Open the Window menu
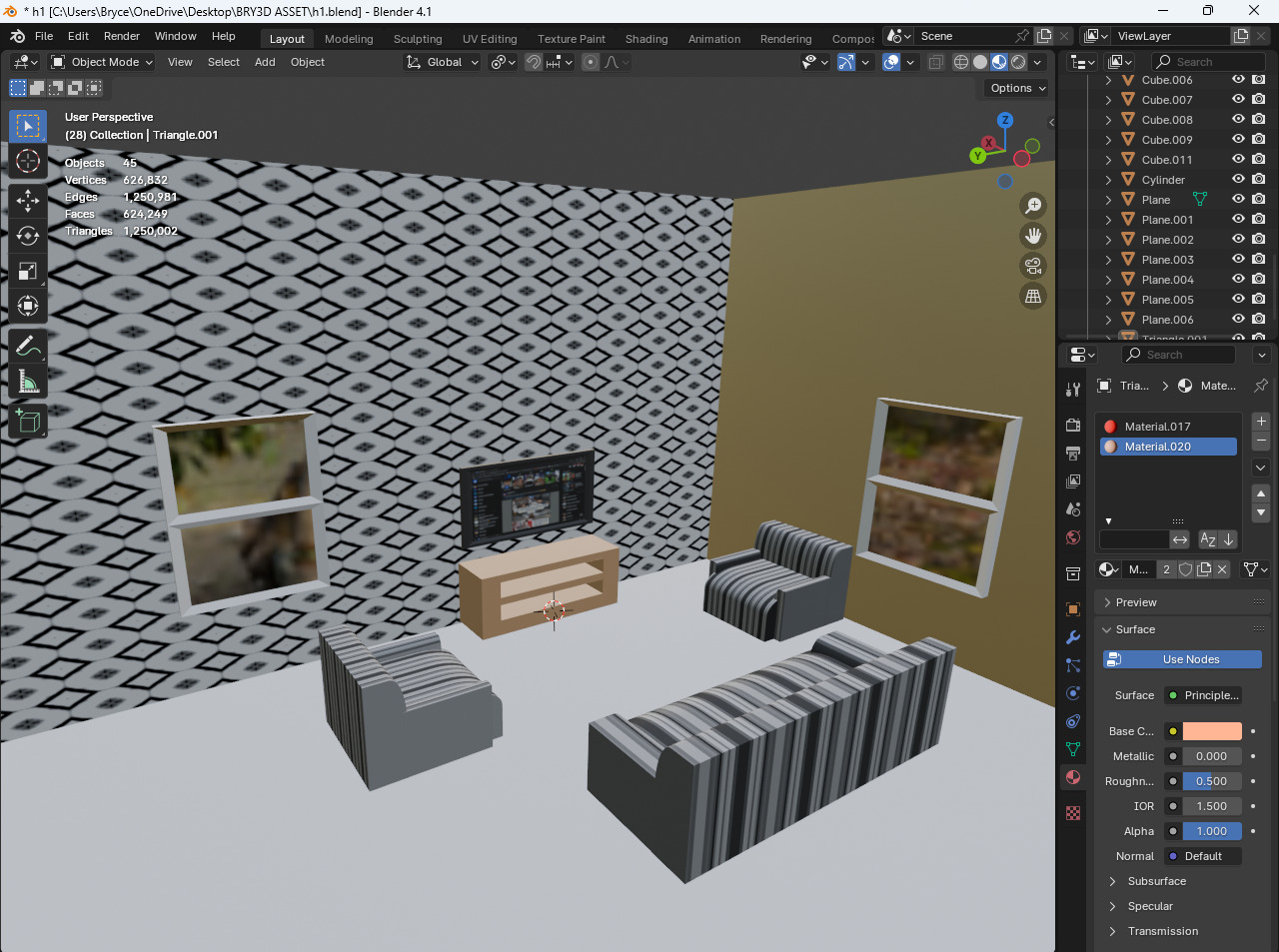1279x952 pixels. coord(176,36)
